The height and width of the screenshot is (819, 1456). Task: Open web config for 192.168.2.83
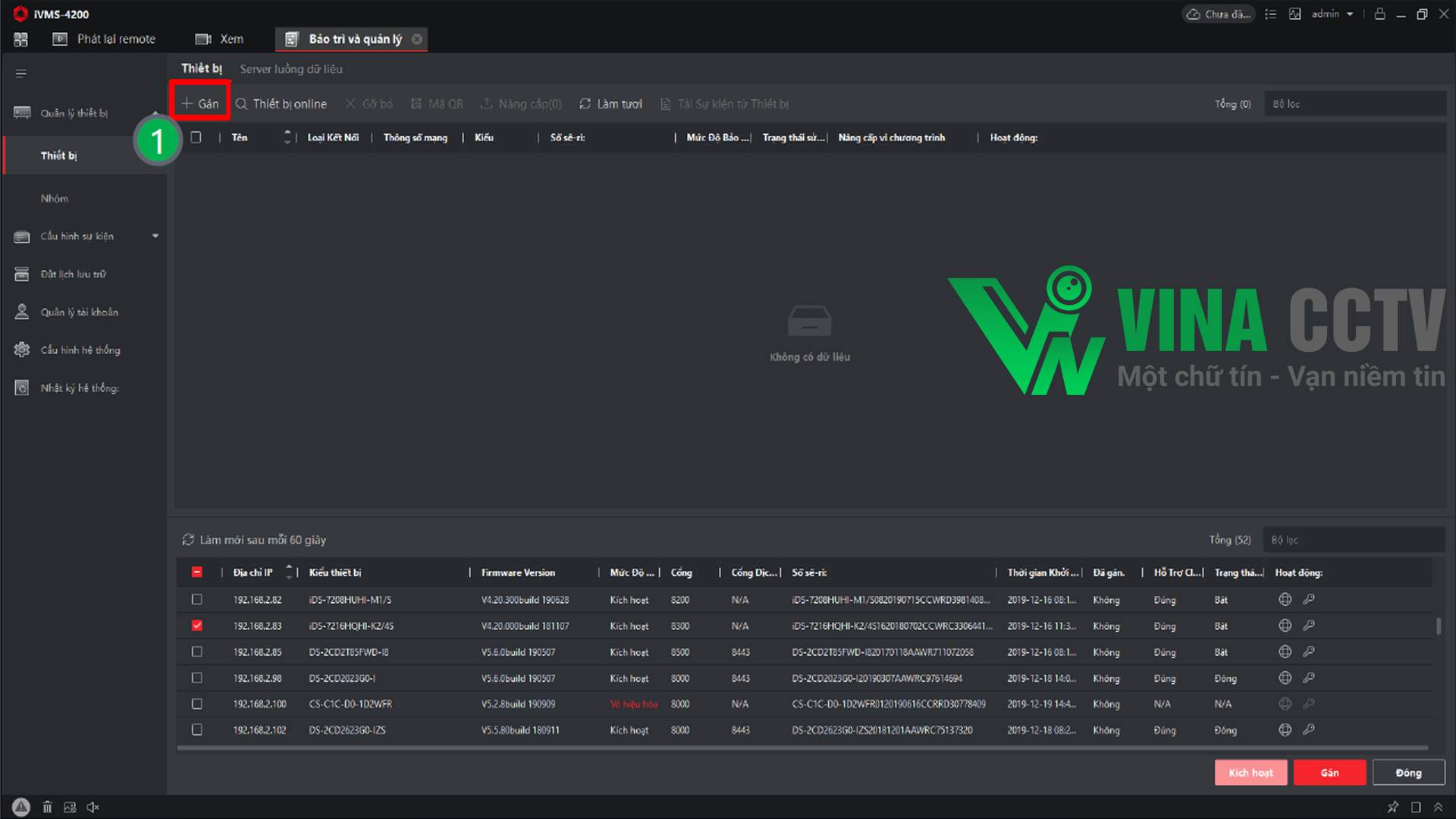pyautogui.click(x=1285, y=626)
